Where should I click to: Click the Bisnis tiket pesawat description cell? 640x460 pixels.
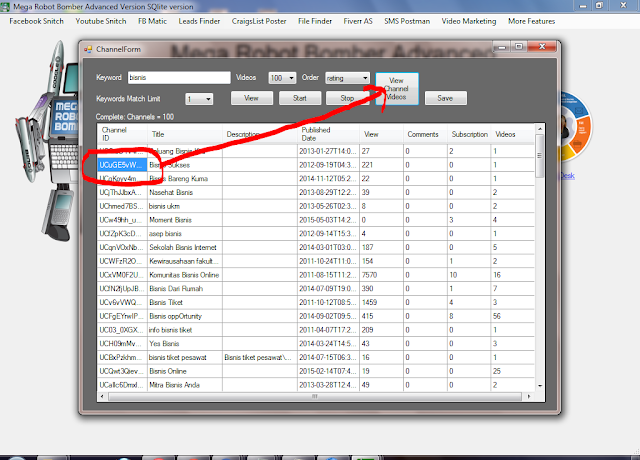coord(260,358)
